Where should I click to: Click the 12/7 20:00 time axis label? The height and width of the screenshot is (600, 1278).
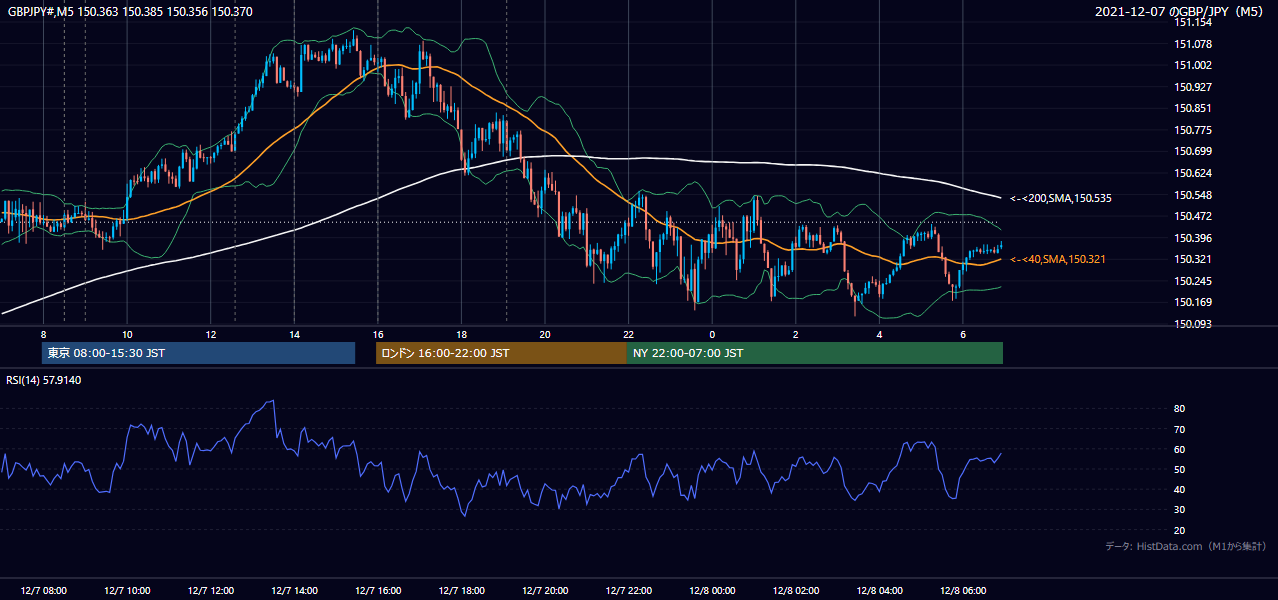click(545, 591)
